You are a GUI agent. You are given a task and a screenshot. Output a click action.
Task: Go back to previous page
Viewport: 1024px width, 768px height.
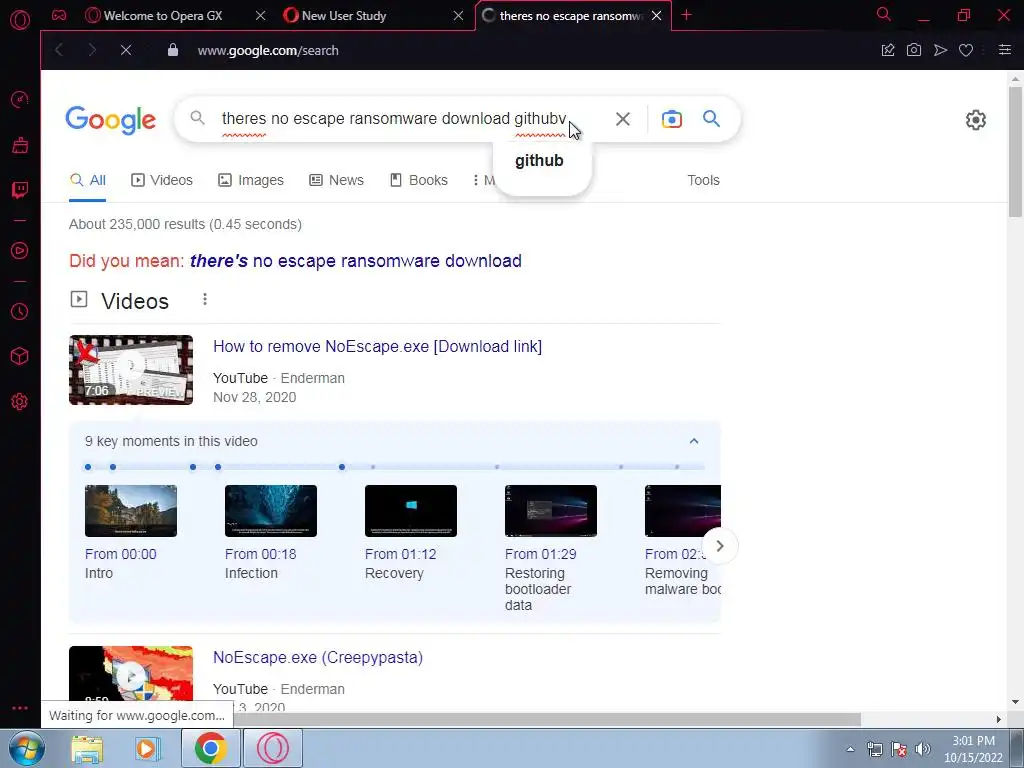[59, 50]
